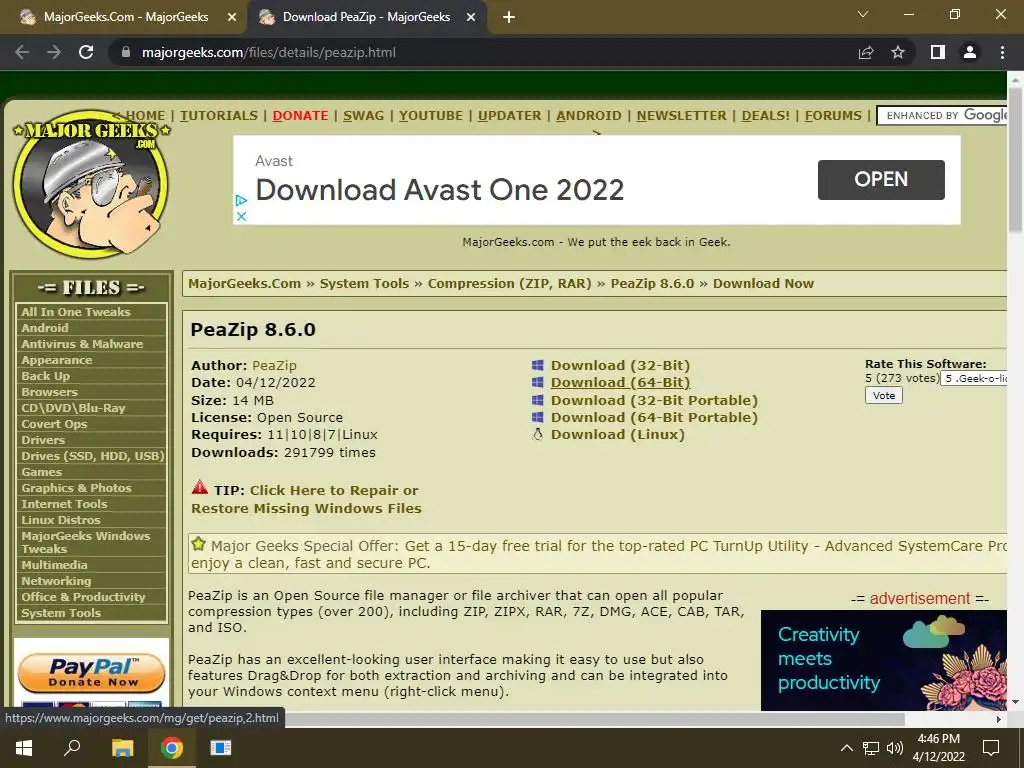Screen dimensions: 1024x768
Task: Open the DONATE nav link
Action: point(300,116)
